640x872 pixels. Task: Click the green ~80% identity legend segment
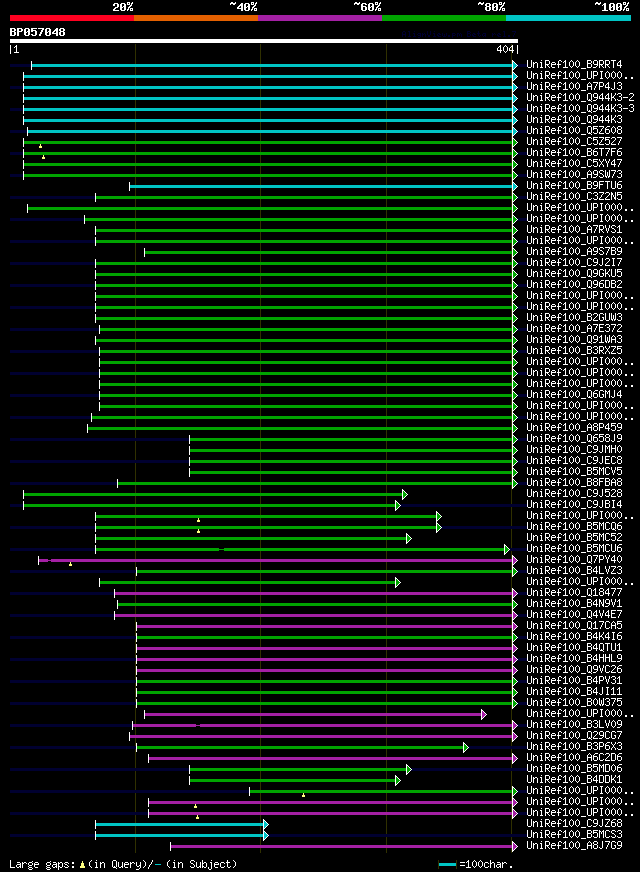coord(444,18)
